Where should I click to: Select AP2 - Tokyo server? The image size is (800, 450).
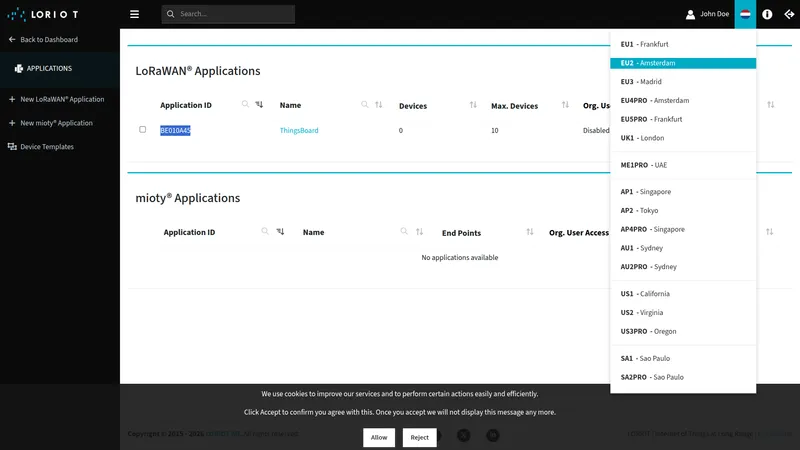pyautogui.click(x=683, y=211)
